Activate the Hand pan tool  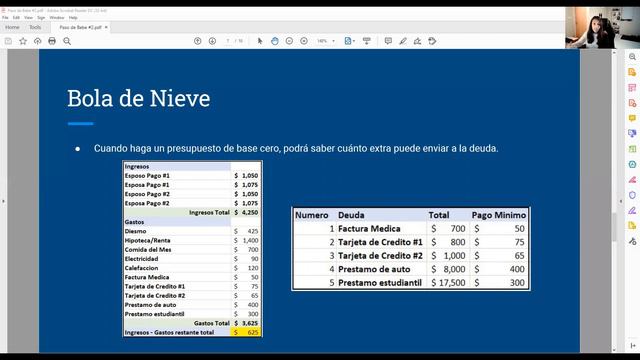(x=275, y=41)
